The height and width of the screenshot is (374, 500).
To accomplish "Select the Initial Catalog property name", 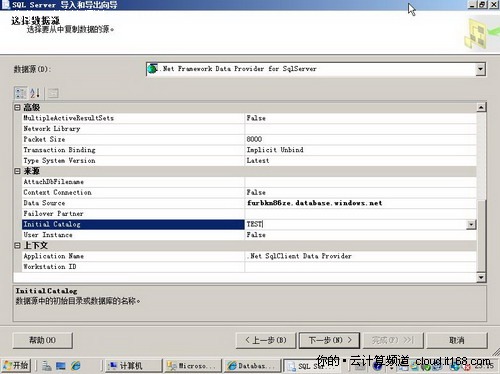I will point(133,224).
